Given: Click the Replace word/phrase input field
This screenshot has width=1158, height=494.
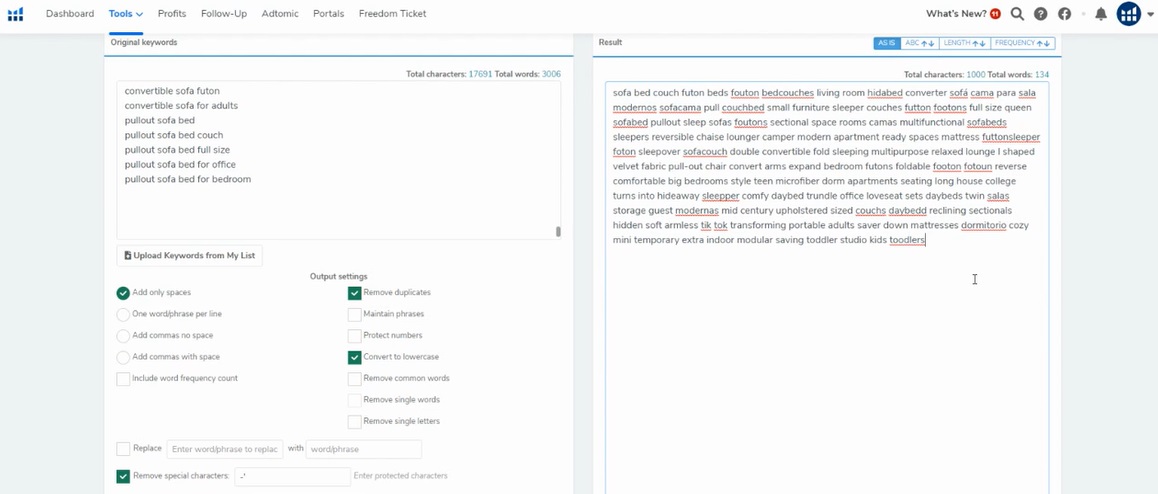Looking at the screenshot, I should (225, 449).
